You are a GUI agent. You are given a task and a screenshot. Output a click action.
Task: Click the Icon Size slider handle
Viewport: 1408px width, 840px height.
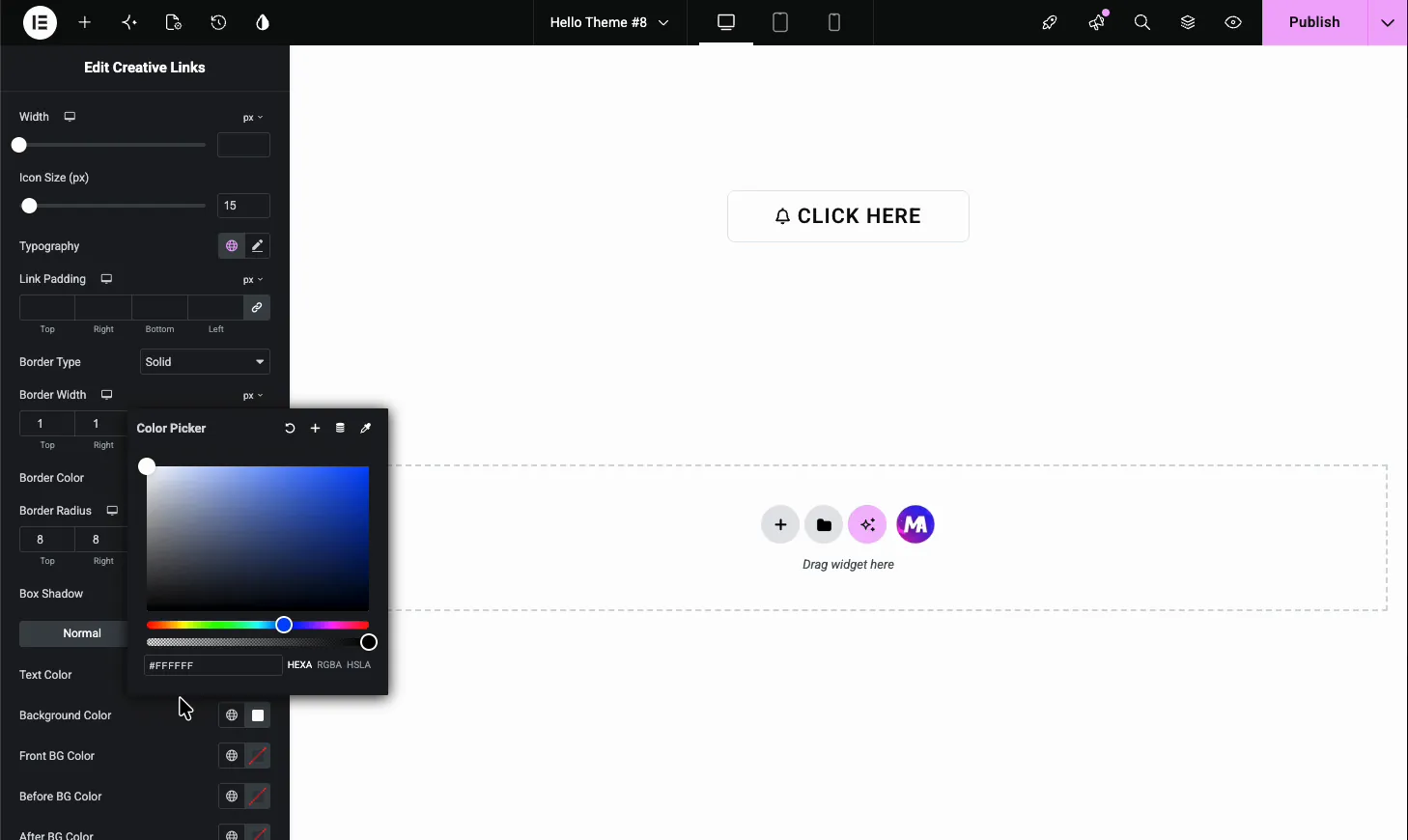(x=29, y=206)
